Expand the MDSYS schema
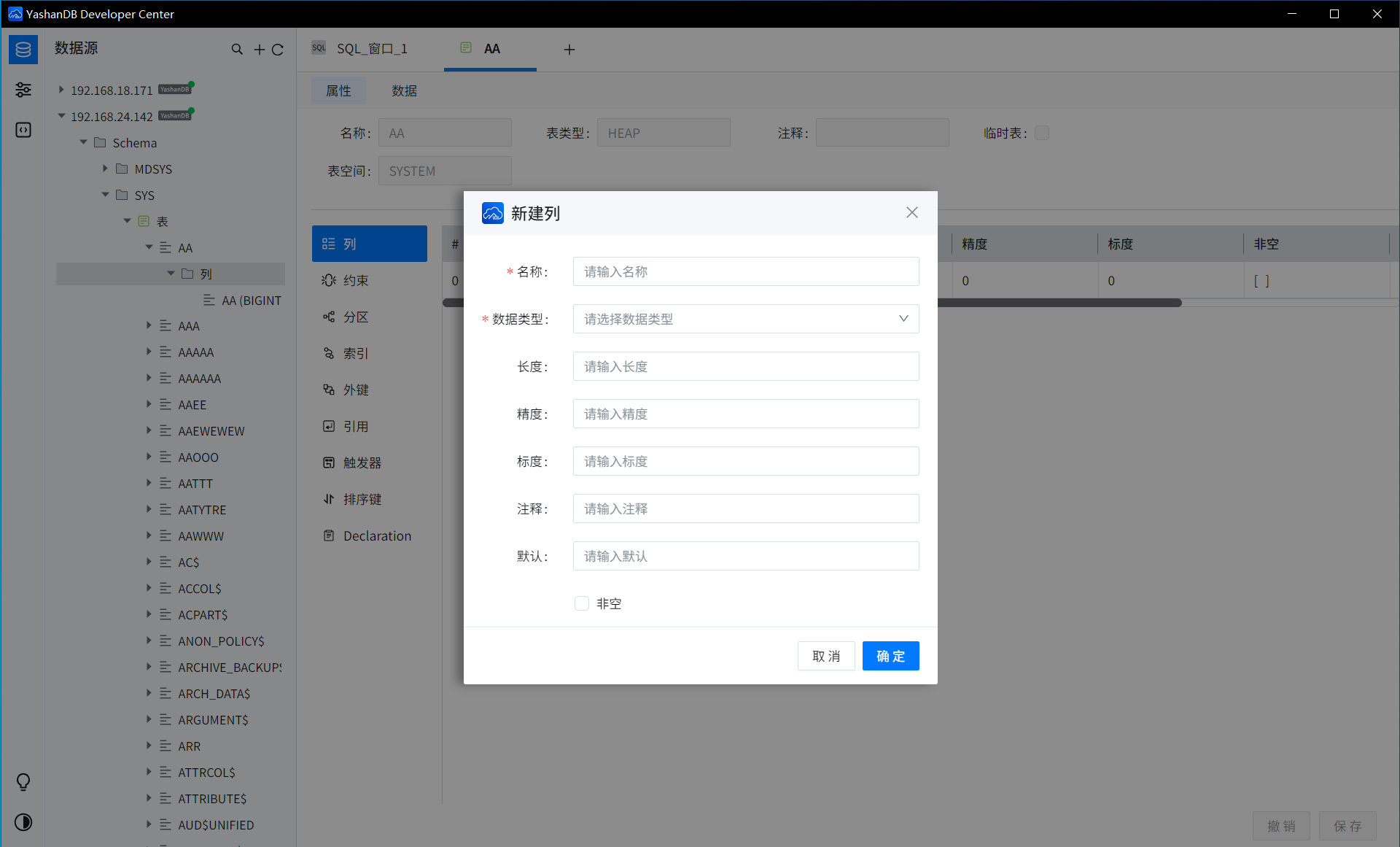This screenshot has height=847, width=1400. [x=105, y=169]
